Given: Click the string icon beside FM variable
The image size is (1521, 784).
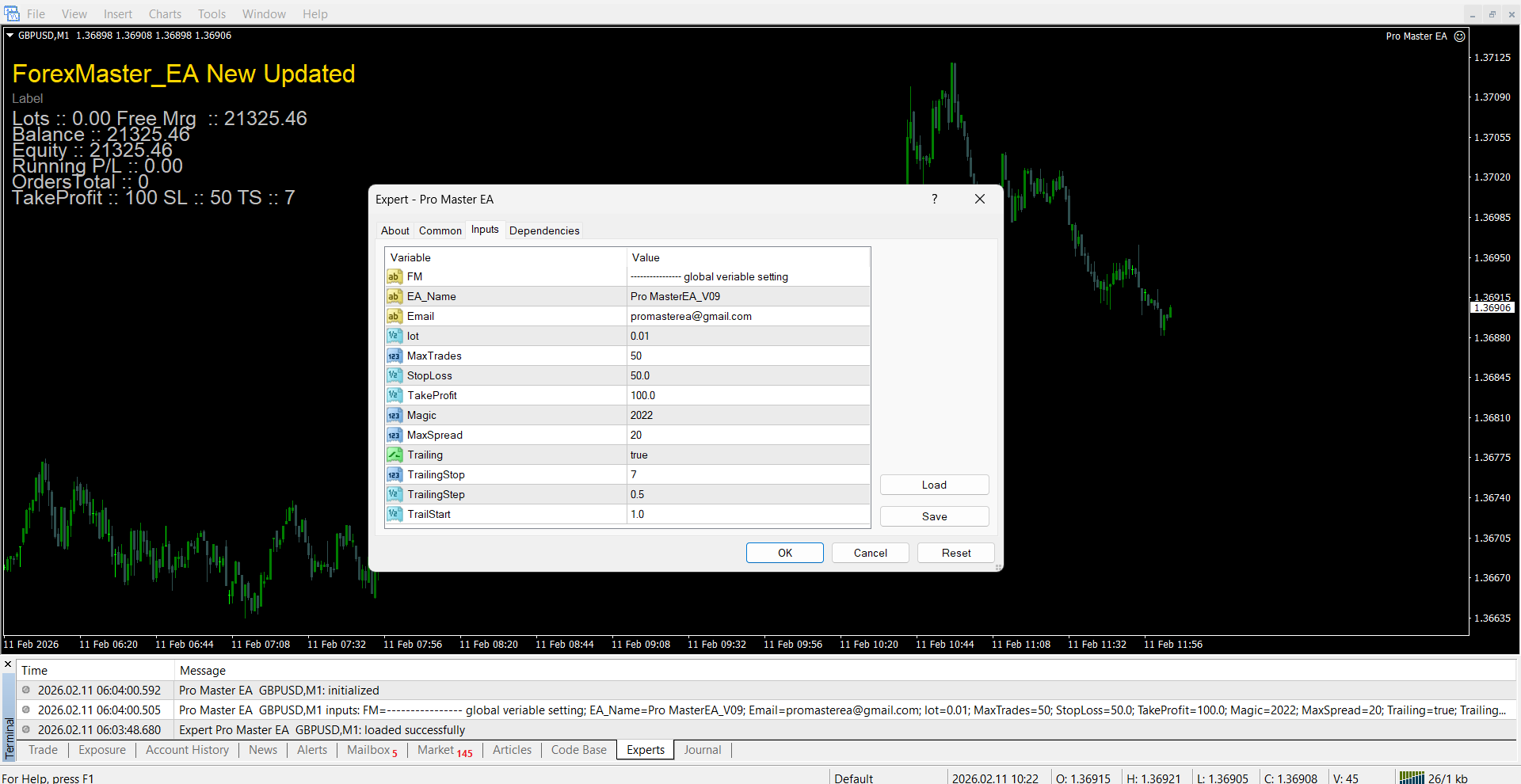Looking at the screenshot, I should point(394,276).
